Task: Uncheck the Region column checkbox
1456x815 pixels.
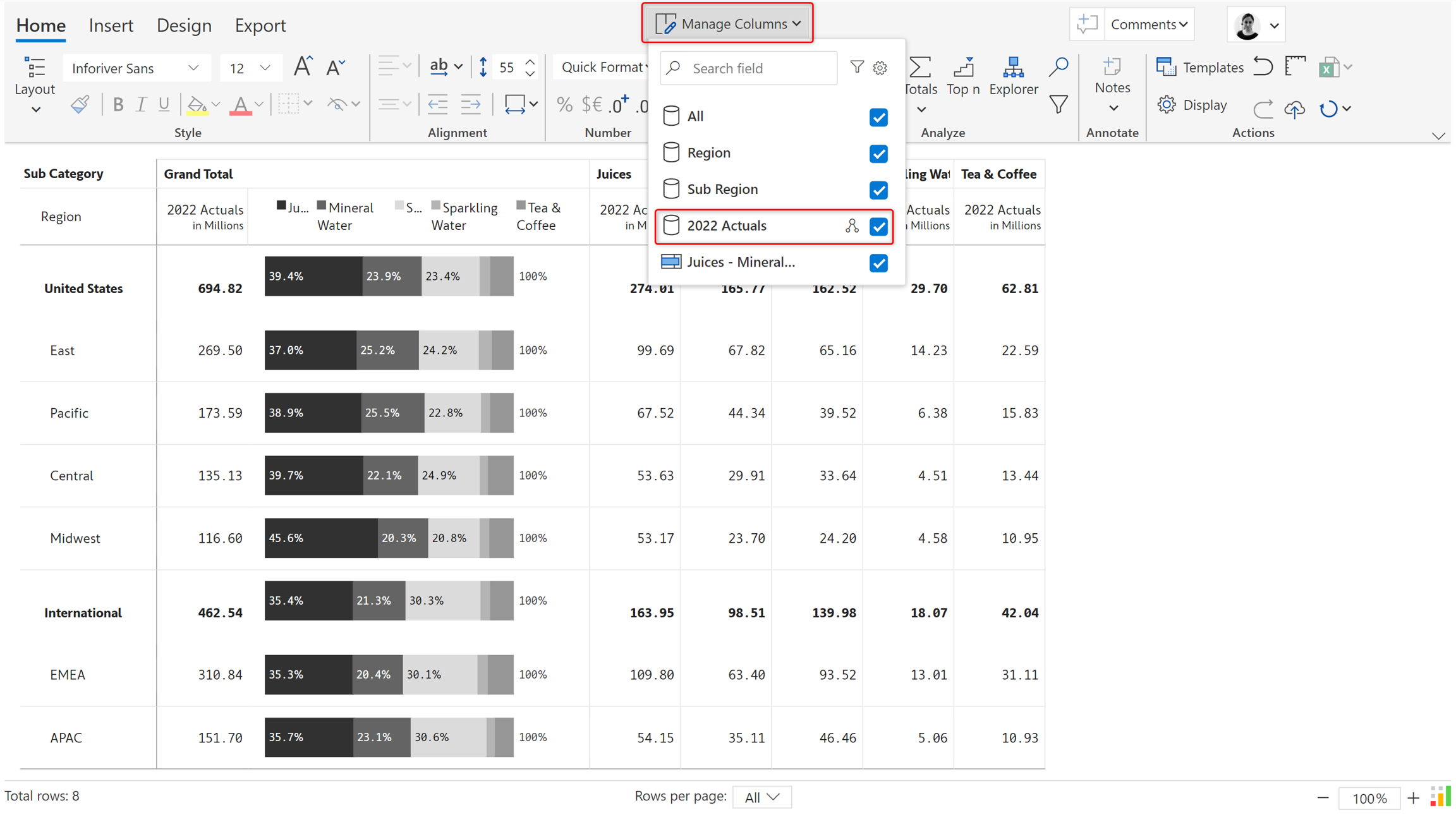Action: click(878, 154)
